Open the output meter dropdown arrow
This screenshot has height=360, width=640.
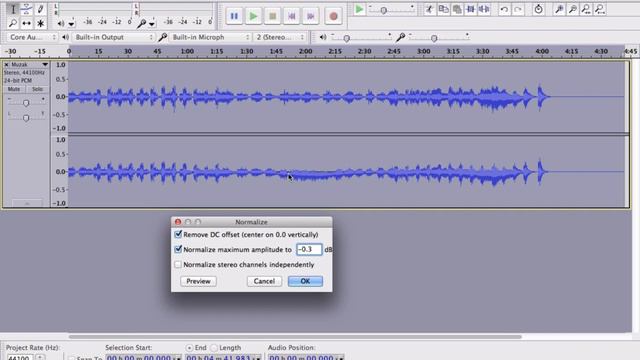click(x=71, y=24)
